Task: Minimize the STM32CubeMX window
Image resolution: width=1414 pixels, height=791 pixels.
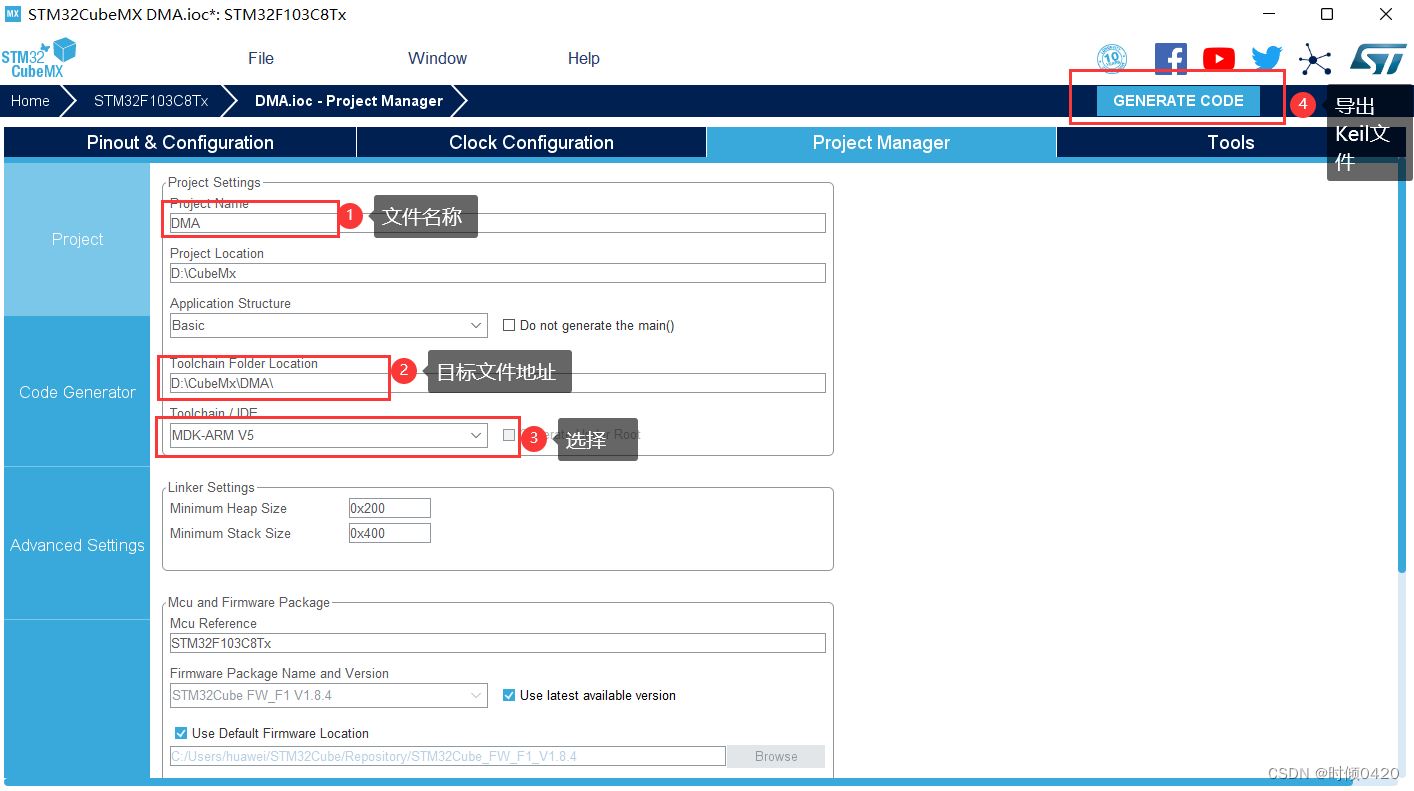Action: click(x=1268, y=14)
